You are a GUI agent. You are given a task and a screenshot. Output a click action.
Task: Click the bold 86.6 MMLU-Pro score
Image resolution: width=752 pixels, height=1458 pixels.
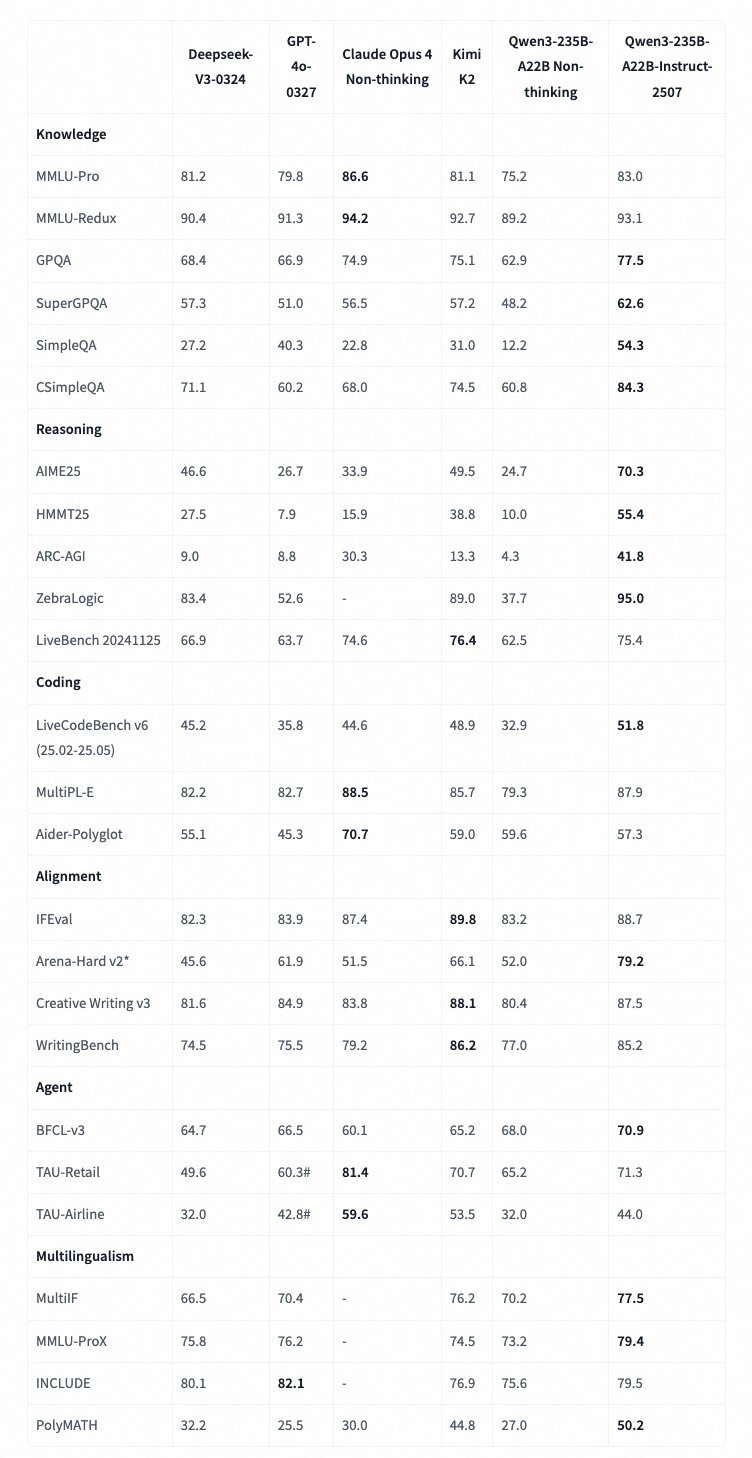pyautogui.click(x=355, y=176)
